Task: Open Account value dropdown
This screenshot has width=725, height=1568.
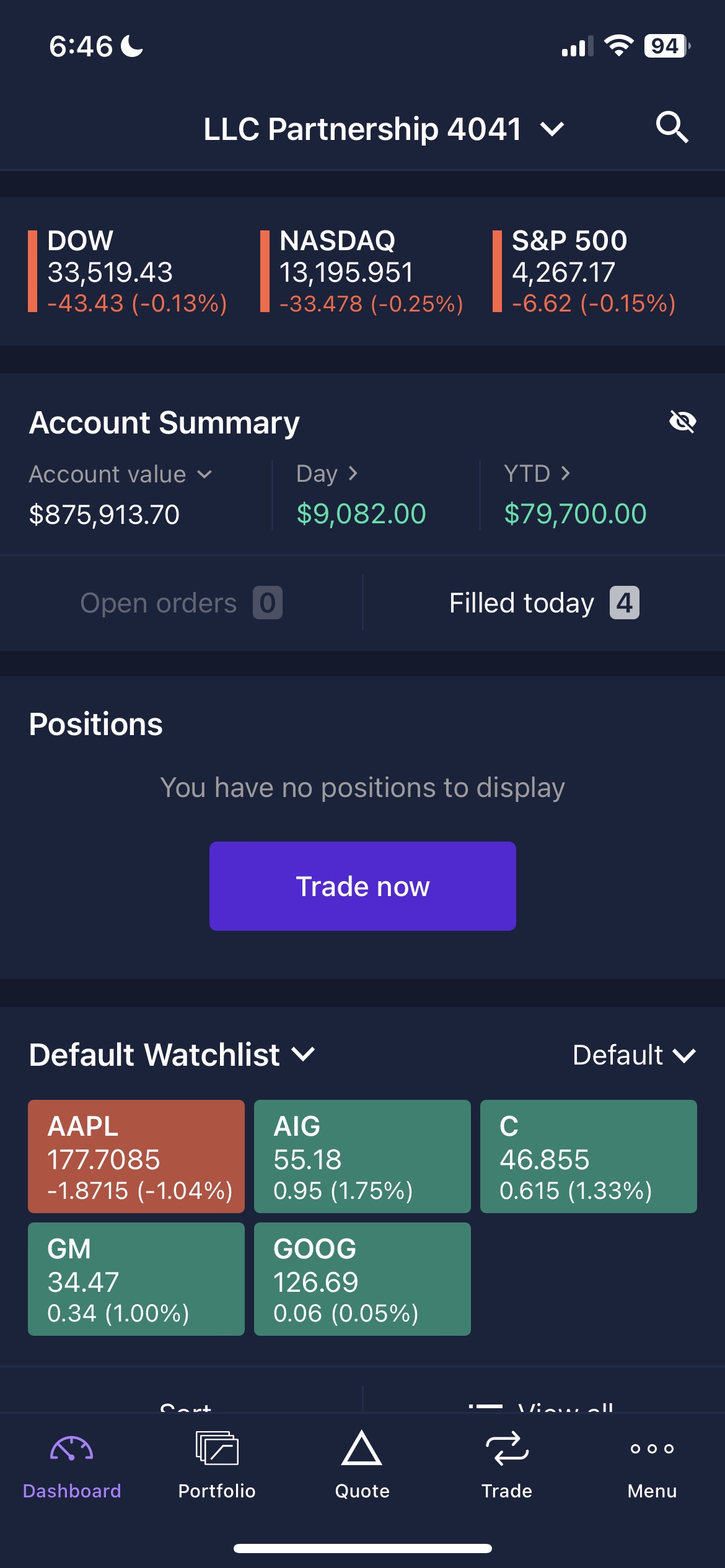Action: pyautogui.click(x=121, y=474)
